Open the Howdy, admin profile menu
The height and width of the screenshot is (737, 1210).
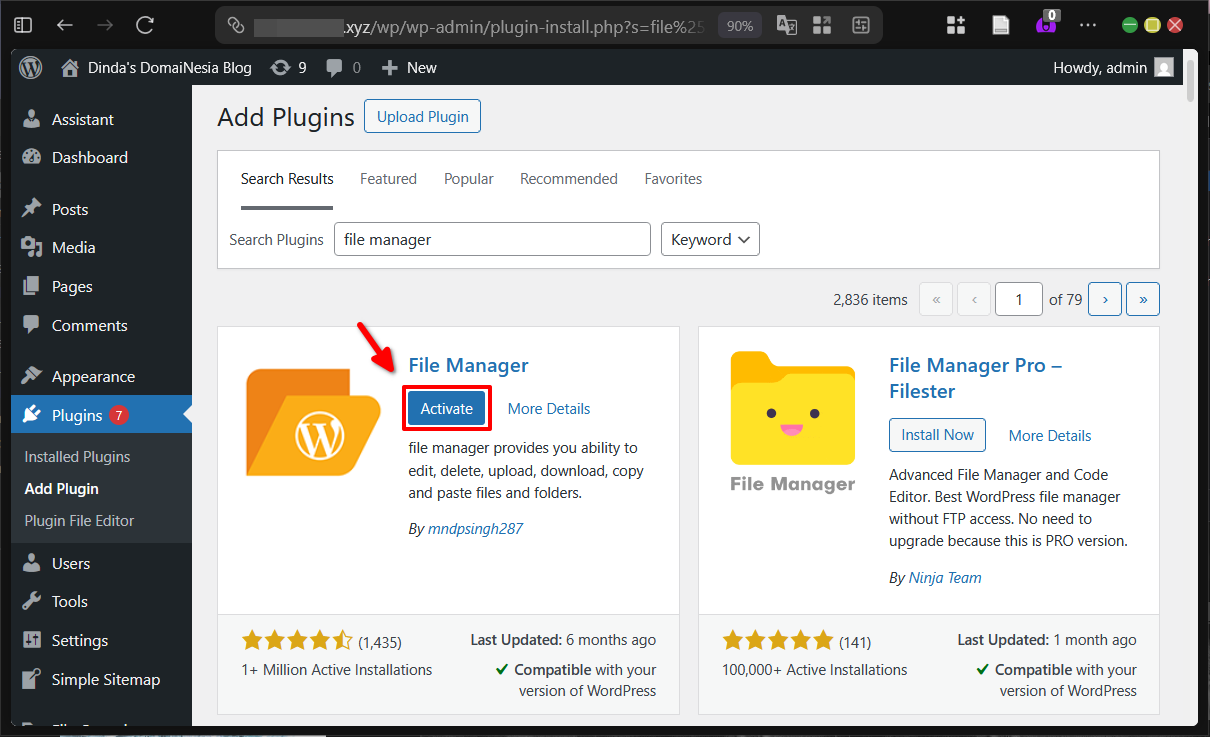(1113, 67)
